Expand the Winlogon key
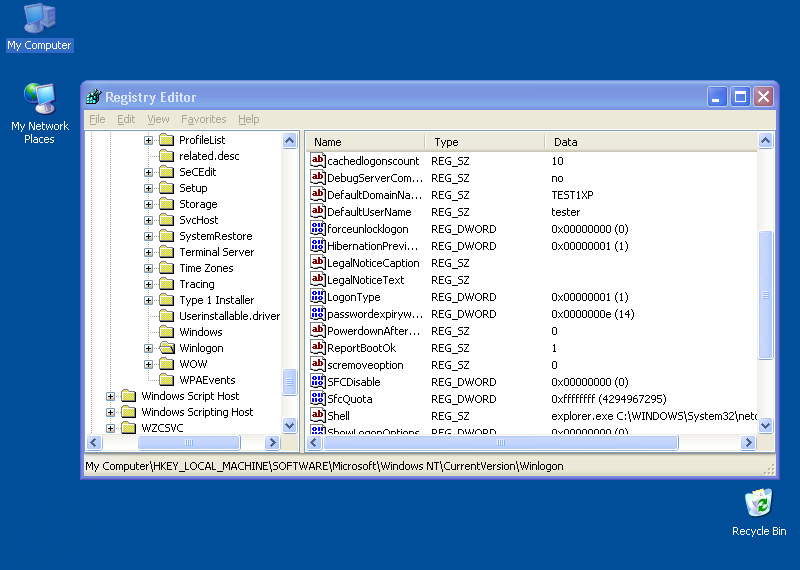 click(148, 349)
